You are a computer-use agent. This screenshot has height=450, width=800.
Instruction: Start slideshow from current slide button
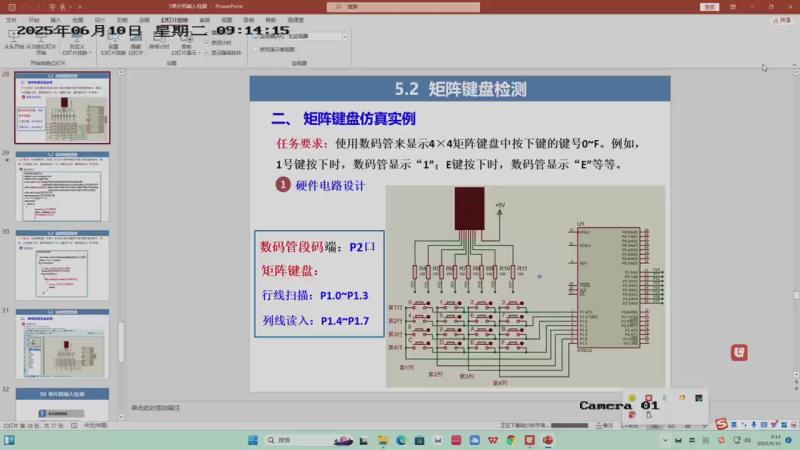(x=41, y=43)
